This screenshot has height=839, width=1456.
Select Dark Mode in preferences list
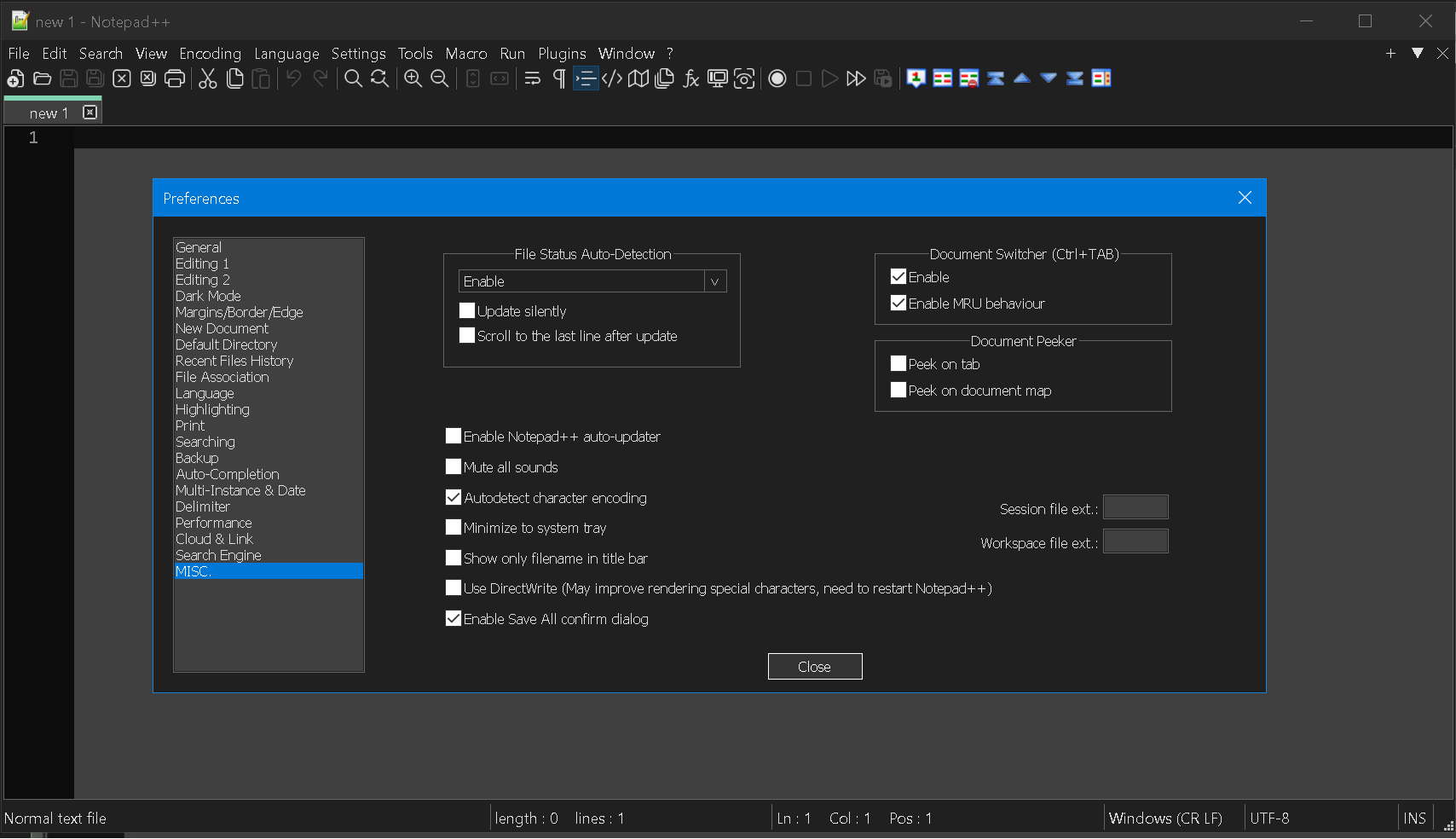(x=207, y=296)
